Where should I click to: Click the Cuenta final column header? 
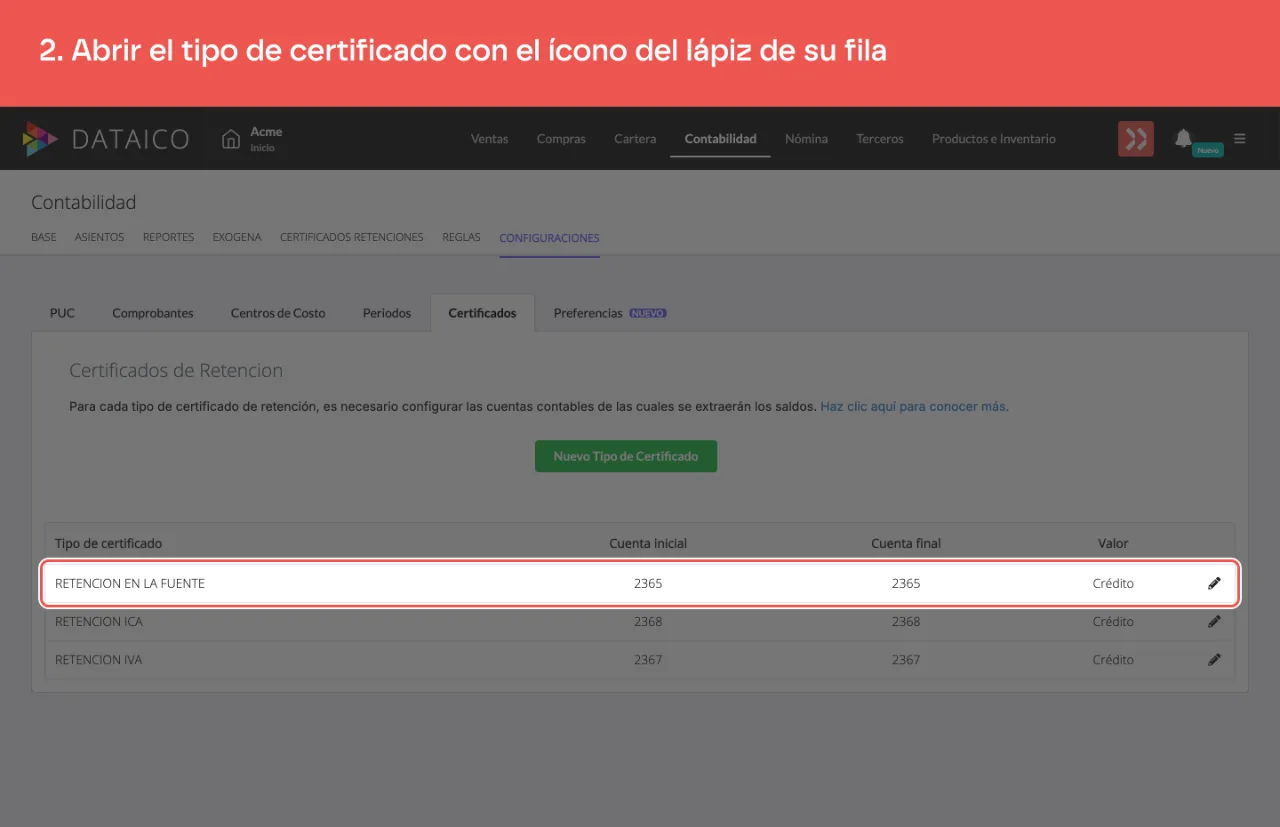[906, 543]
